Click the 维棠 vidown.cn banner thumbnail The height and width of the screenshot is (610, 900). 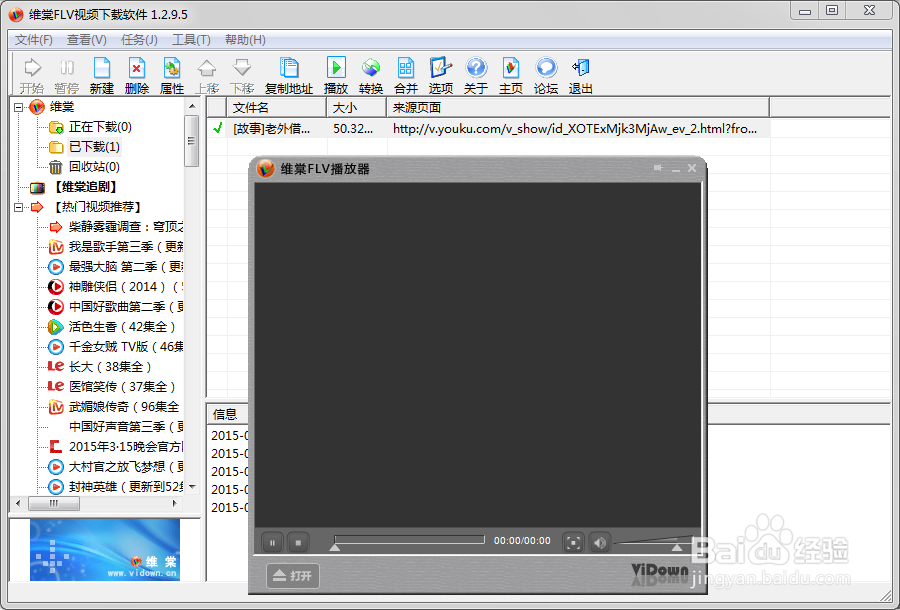[105, 550]
